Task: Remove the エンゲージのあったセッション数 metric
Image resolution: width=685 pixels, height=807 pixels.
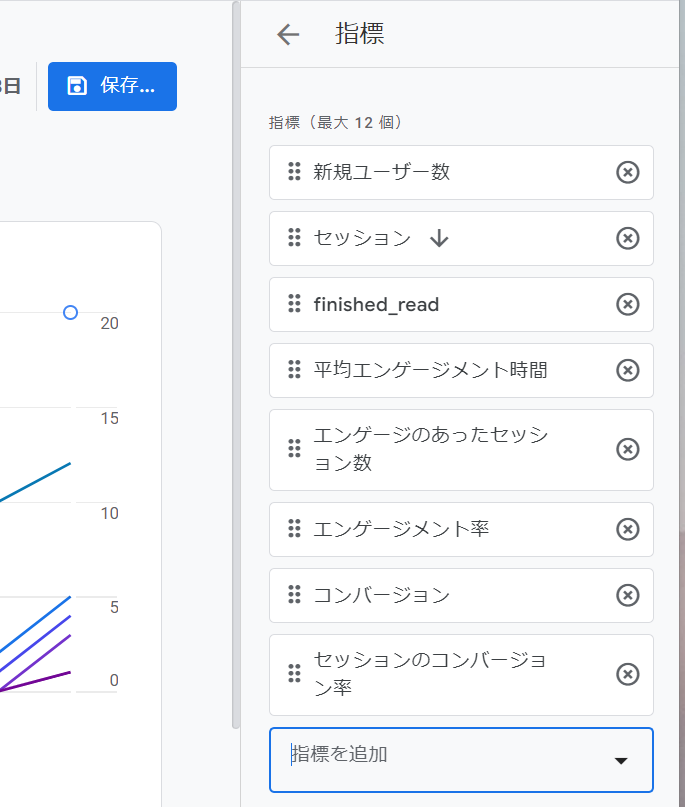Action: [x=627, y=449]
